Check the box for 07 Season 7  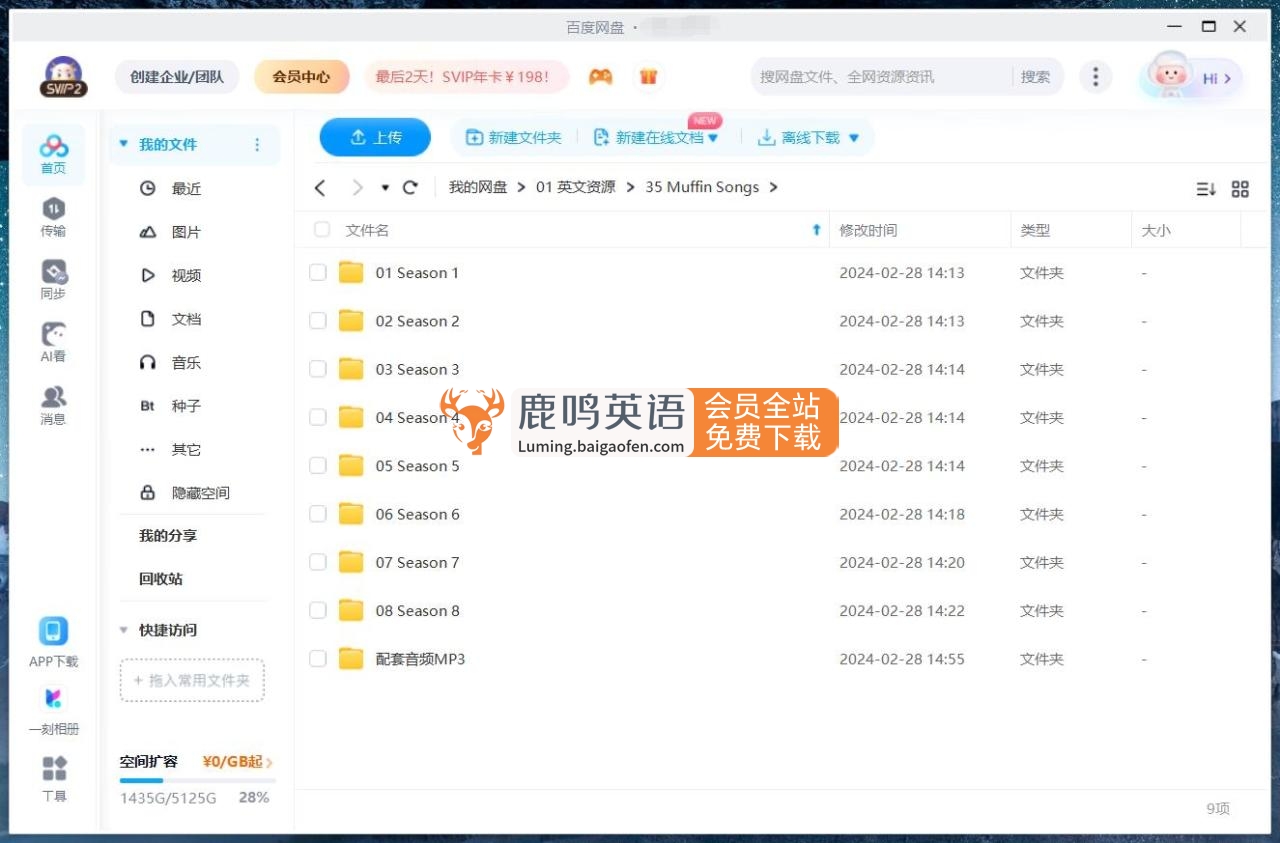point(318,562)
